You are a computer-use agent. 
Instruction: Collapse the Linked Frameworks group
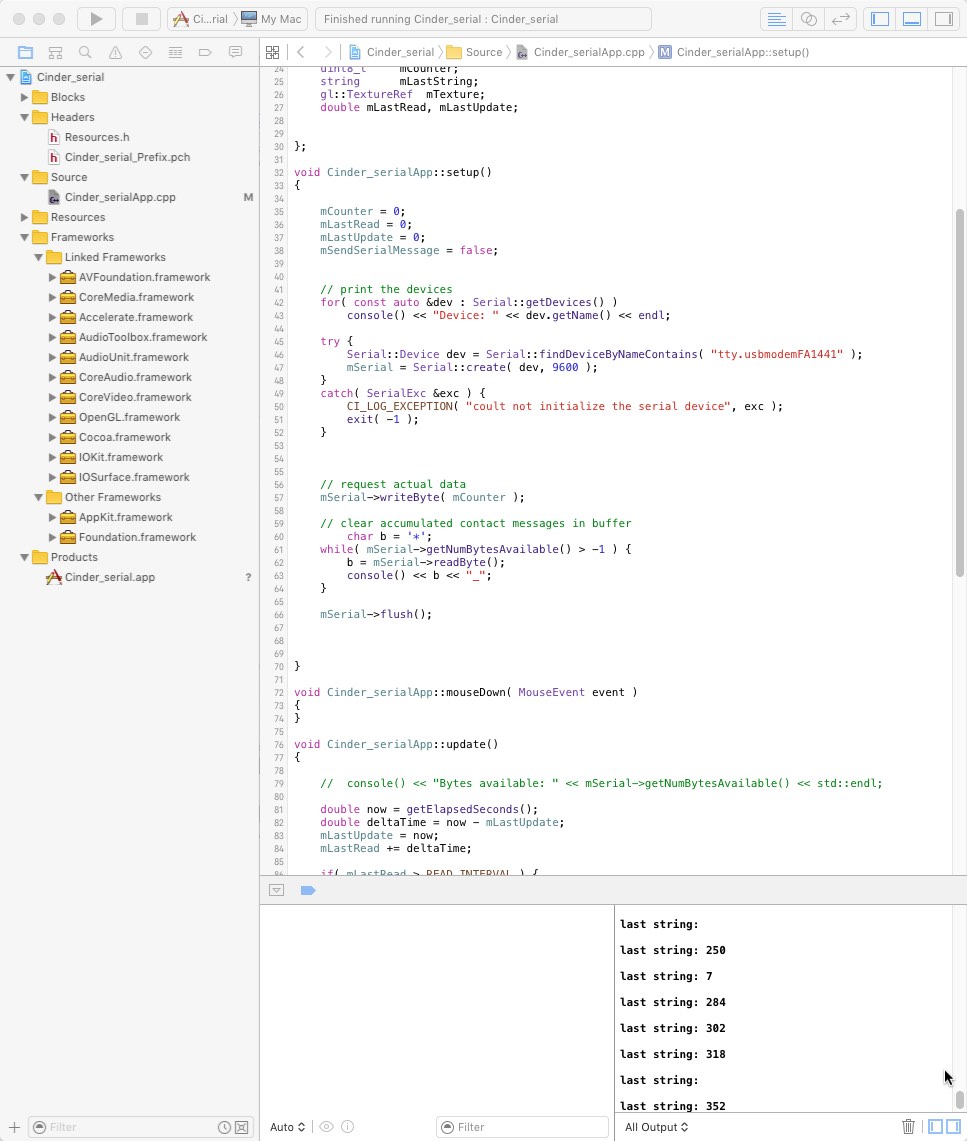(x=38, y=257)
